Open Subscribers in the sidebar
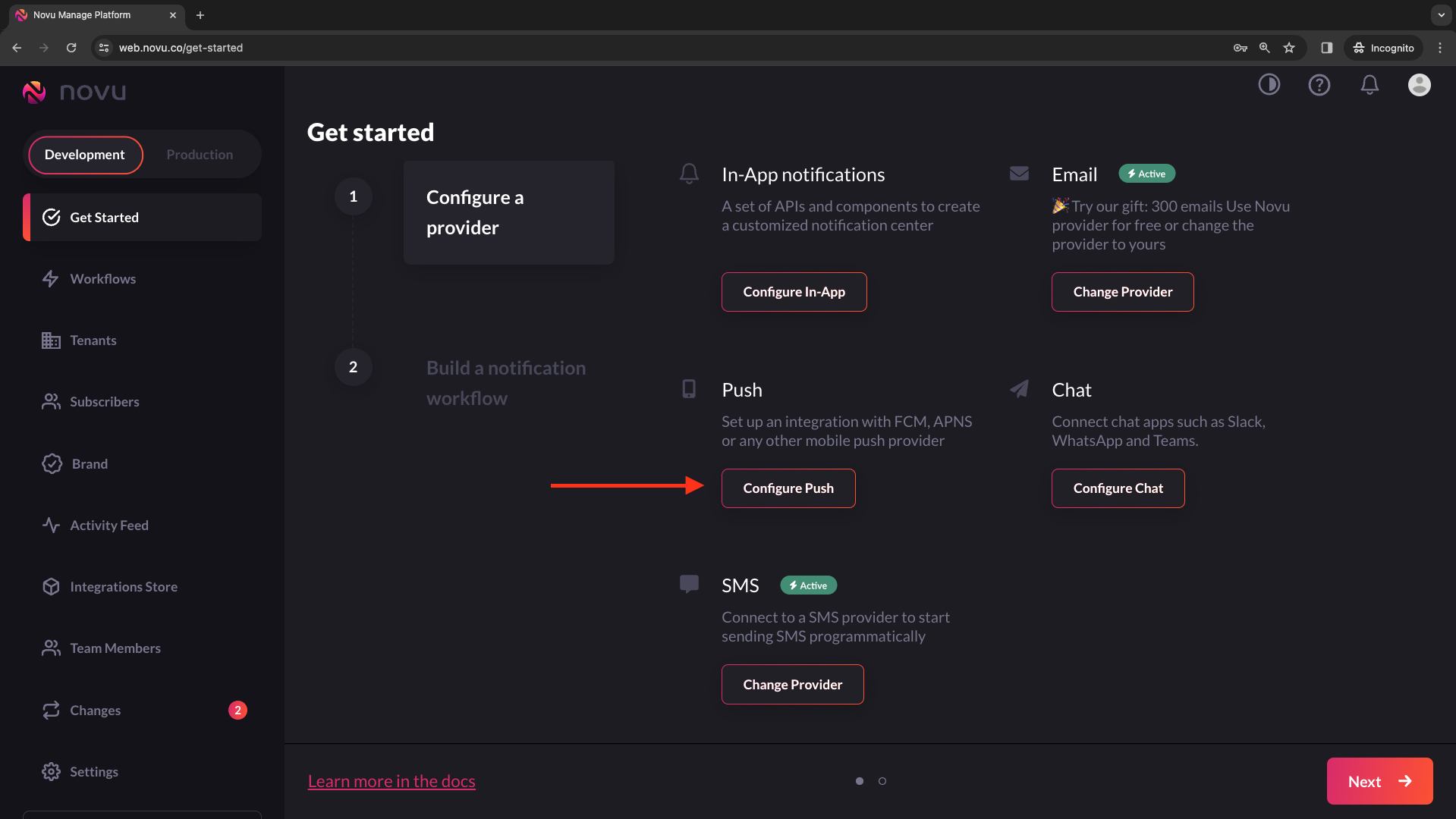The image size is (1456, 819). tap(142, 402)
